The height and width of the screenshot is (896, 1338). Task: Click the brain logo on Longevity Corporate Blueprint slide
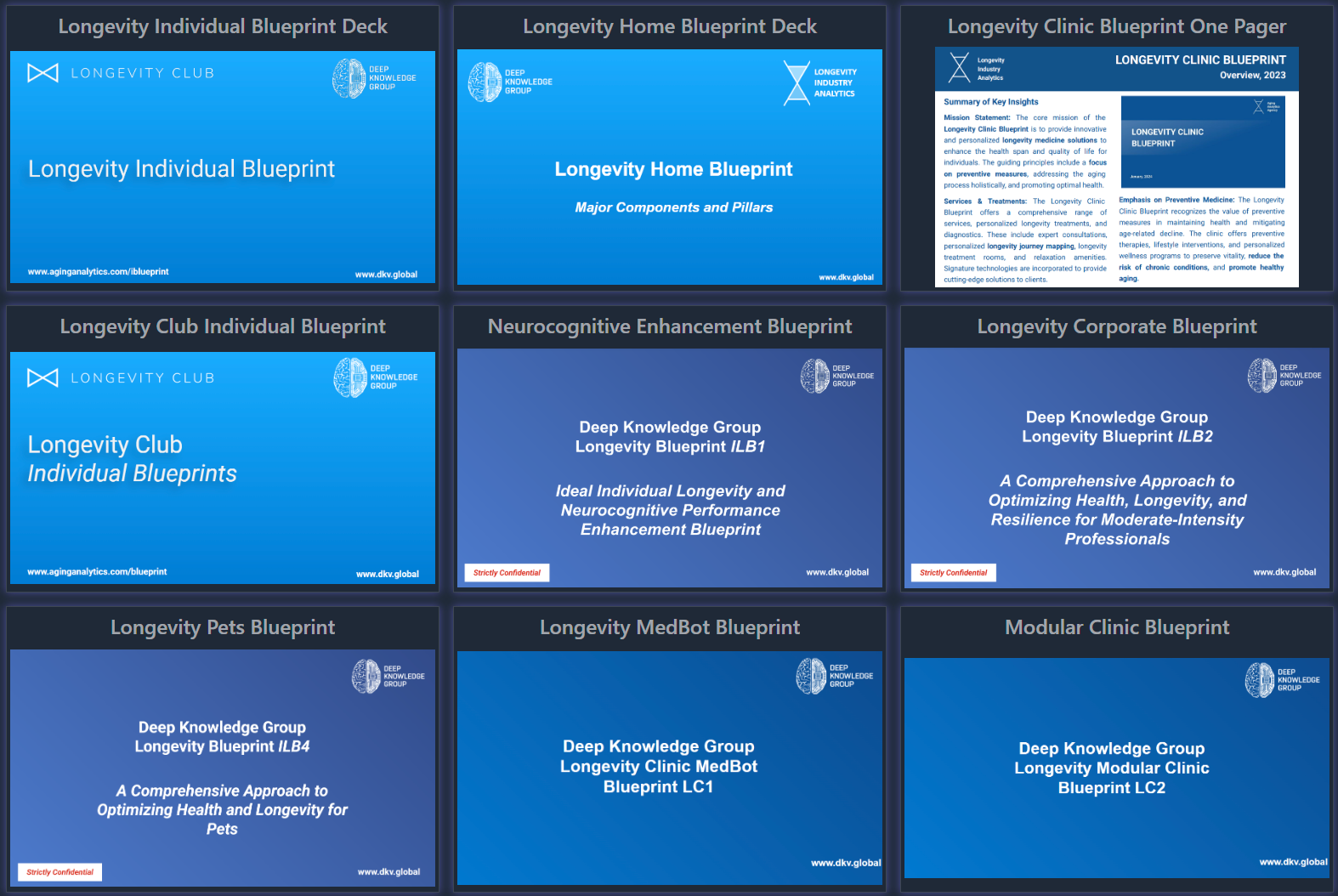tap(1262, 376)
